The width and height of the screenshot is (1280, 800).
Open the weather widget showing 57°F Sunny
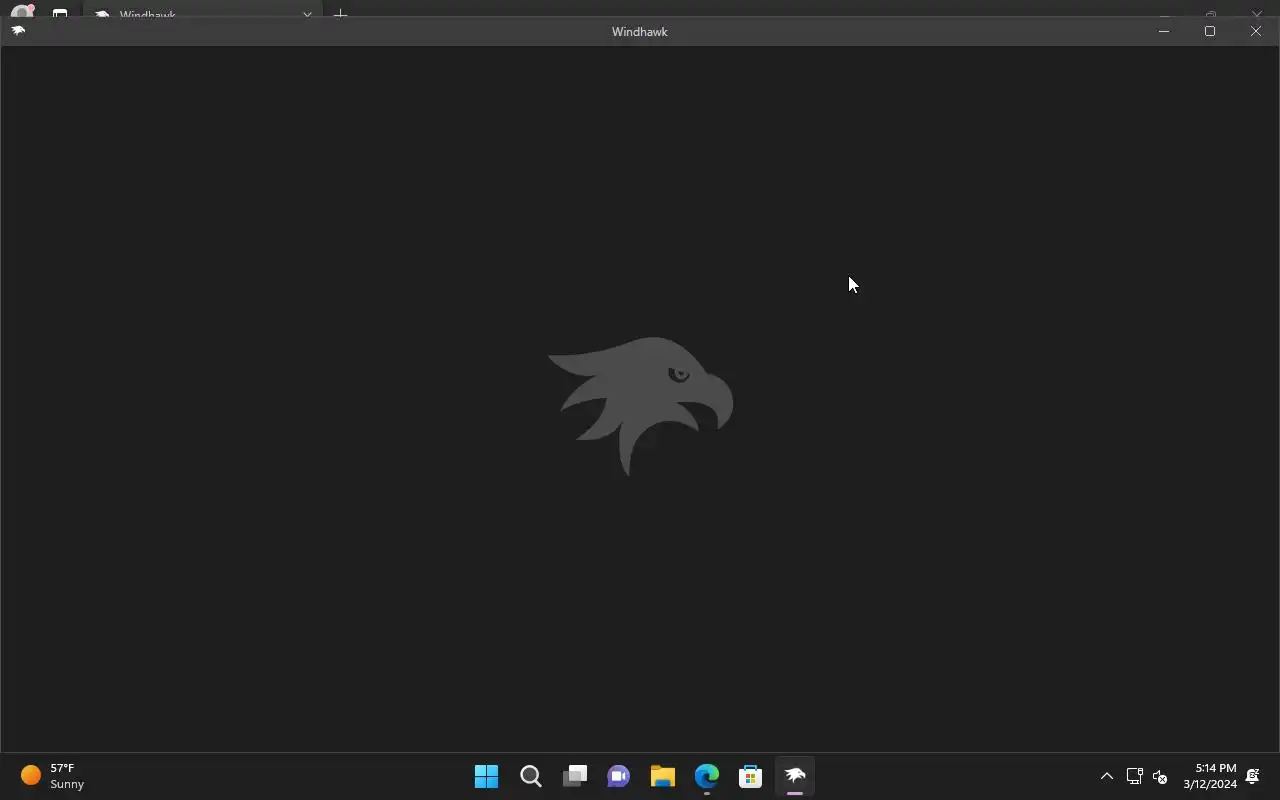point(52,776)
